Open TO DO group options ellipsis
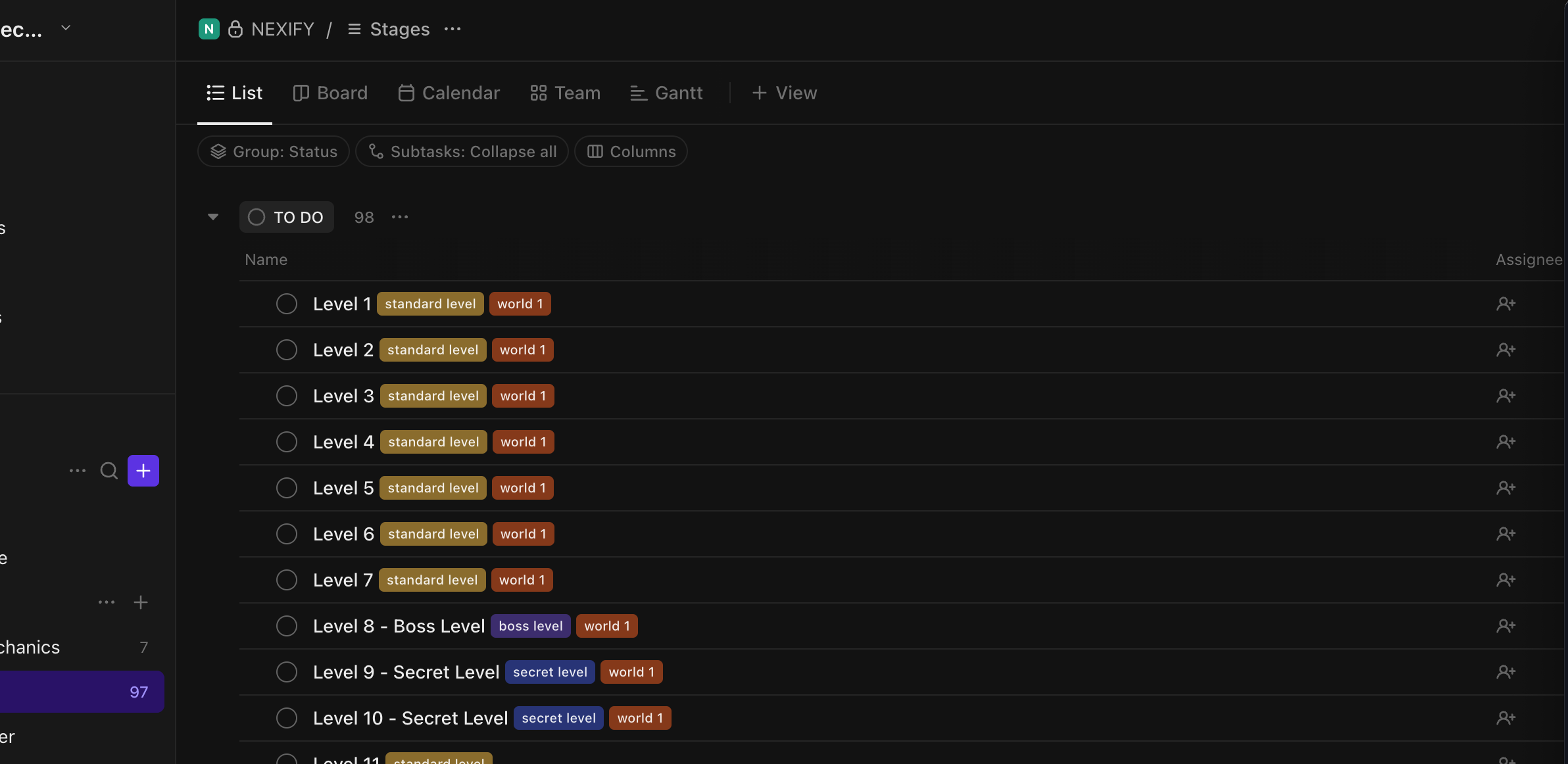 (x=400, y=217)
